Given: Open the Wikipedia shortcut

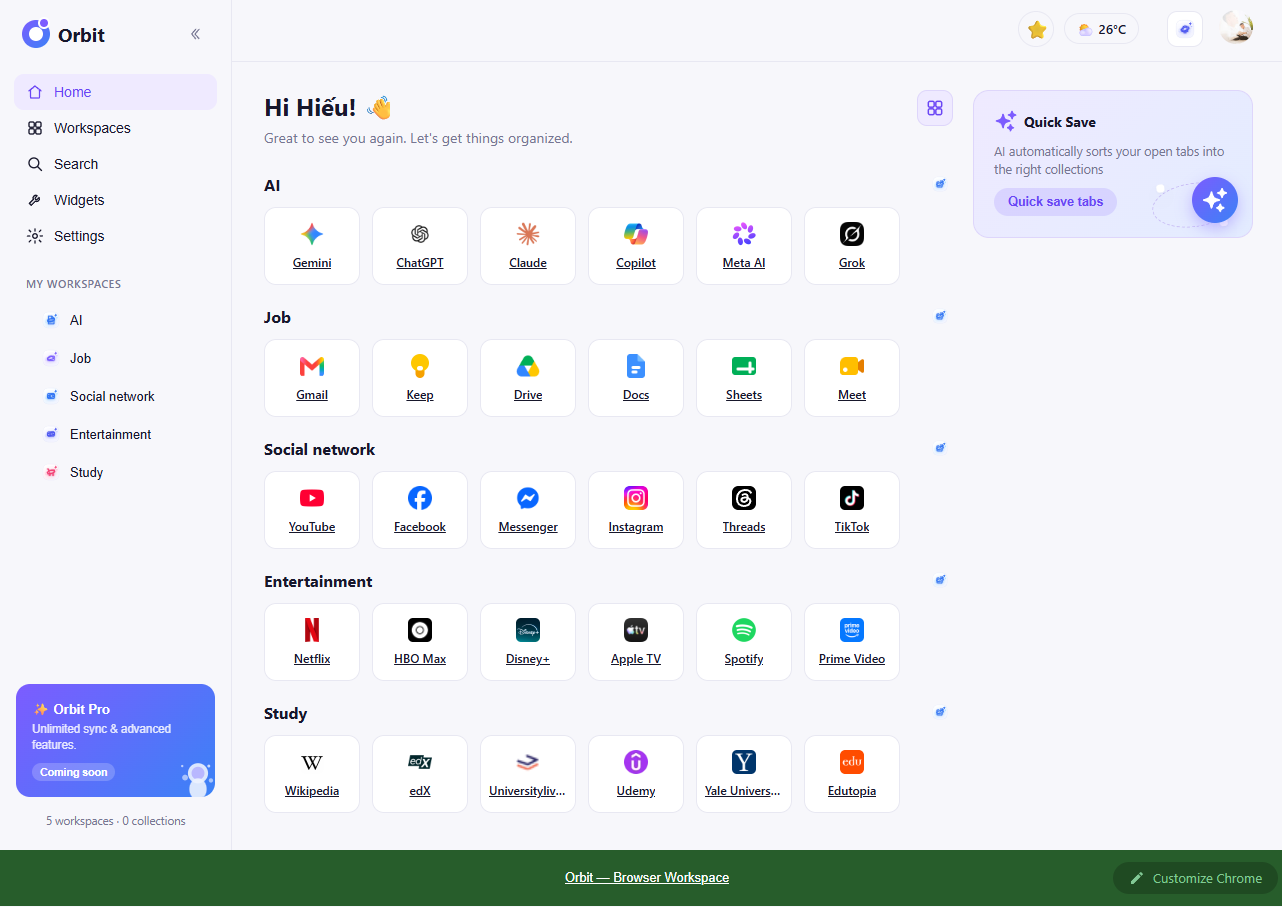Looking at the screenshot, I should (x=312, y=774).
